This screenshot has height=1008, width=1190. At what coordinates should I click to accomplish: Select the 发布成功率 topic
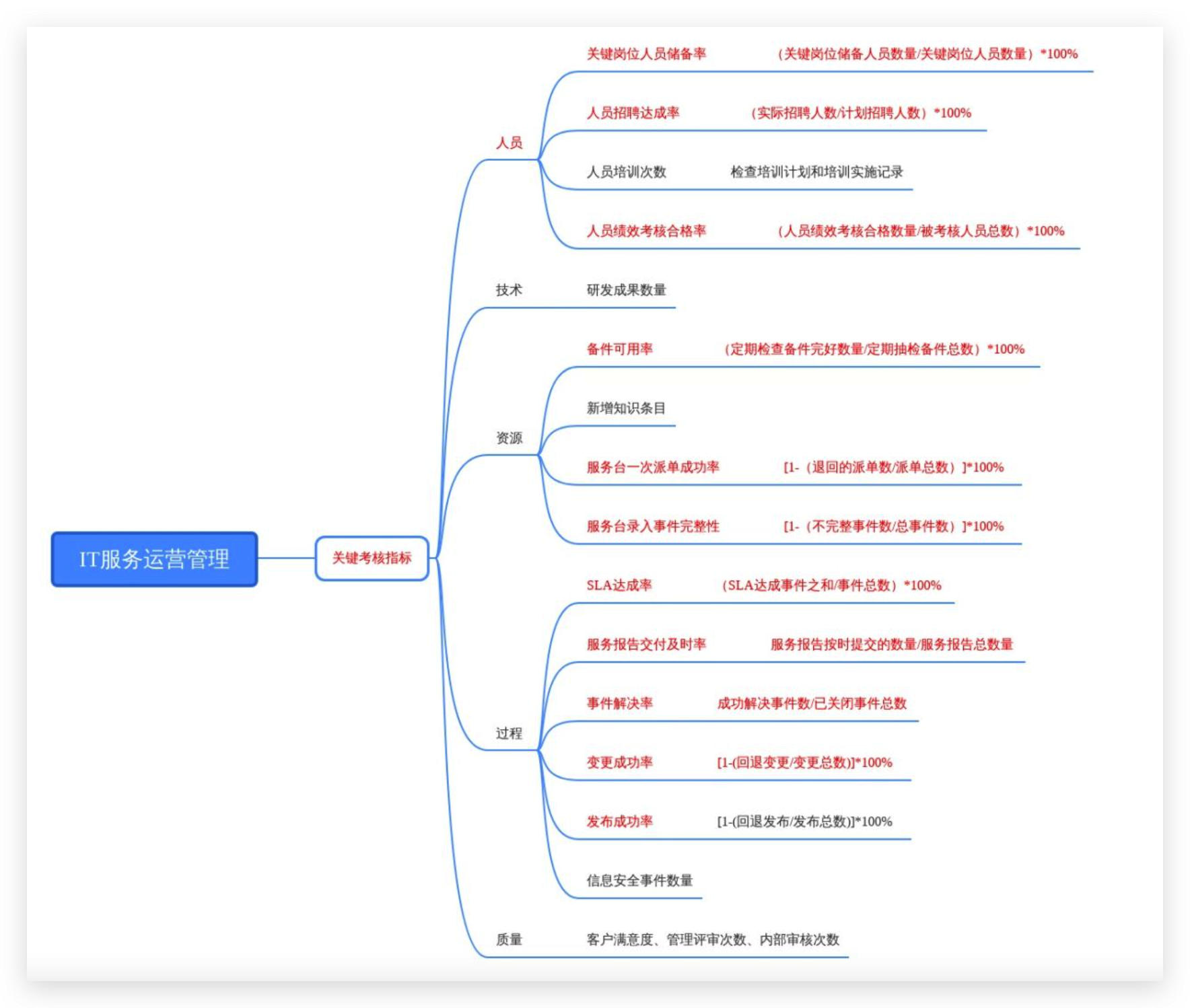pyautogui.click(x=619, y=822)
